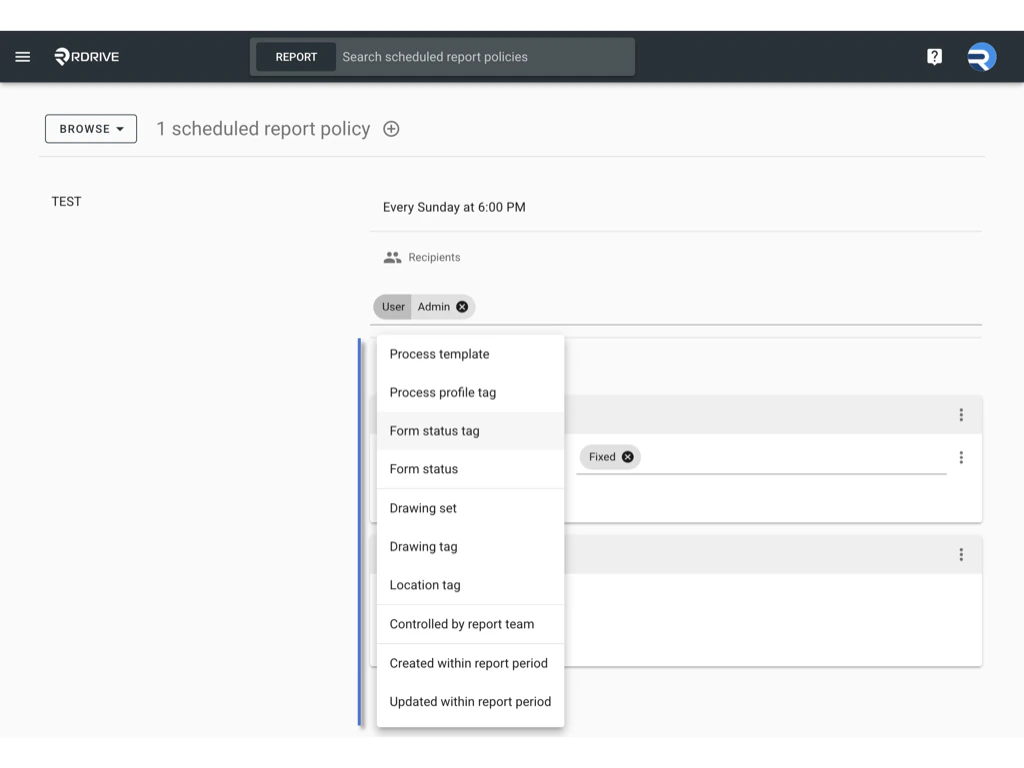Click the Recipients people icon
Image resolution: width=1024 pixels, height=768 pixels.
click(x=391, y=256)
